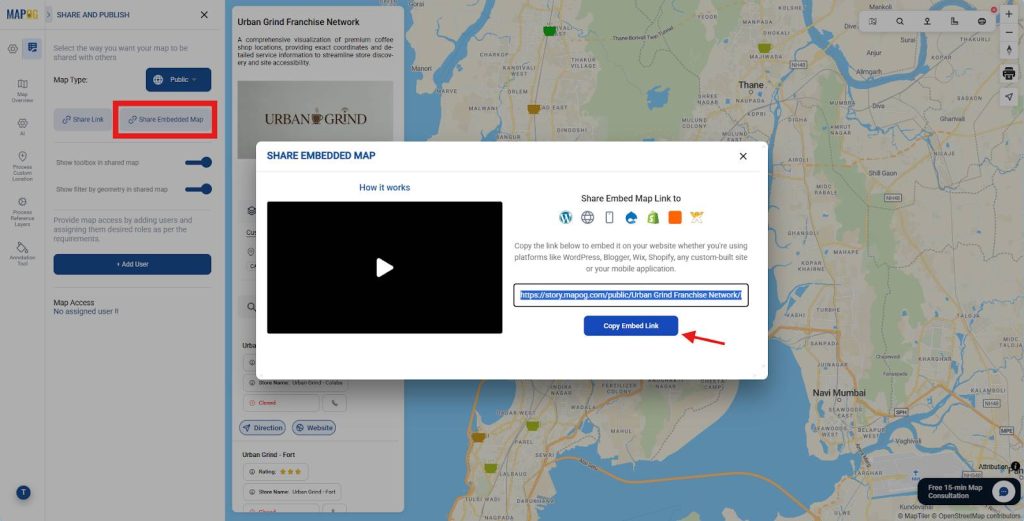Close the Share Embedded Map dialog

pos(743,156)
